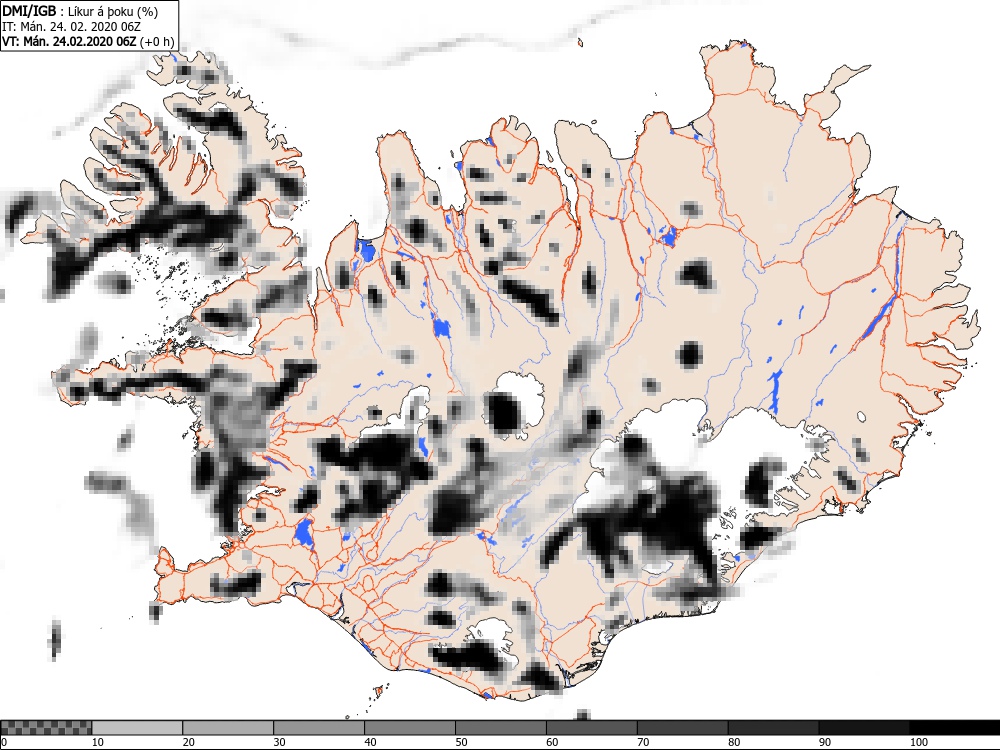
Task: Select the 0–10 checkered legend segment
Action: 47,728
